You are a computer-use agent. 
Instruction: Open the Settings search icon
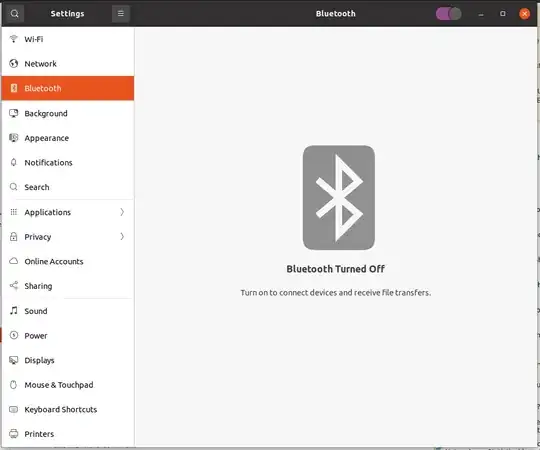pyautogui.click(x=14, y=14)
